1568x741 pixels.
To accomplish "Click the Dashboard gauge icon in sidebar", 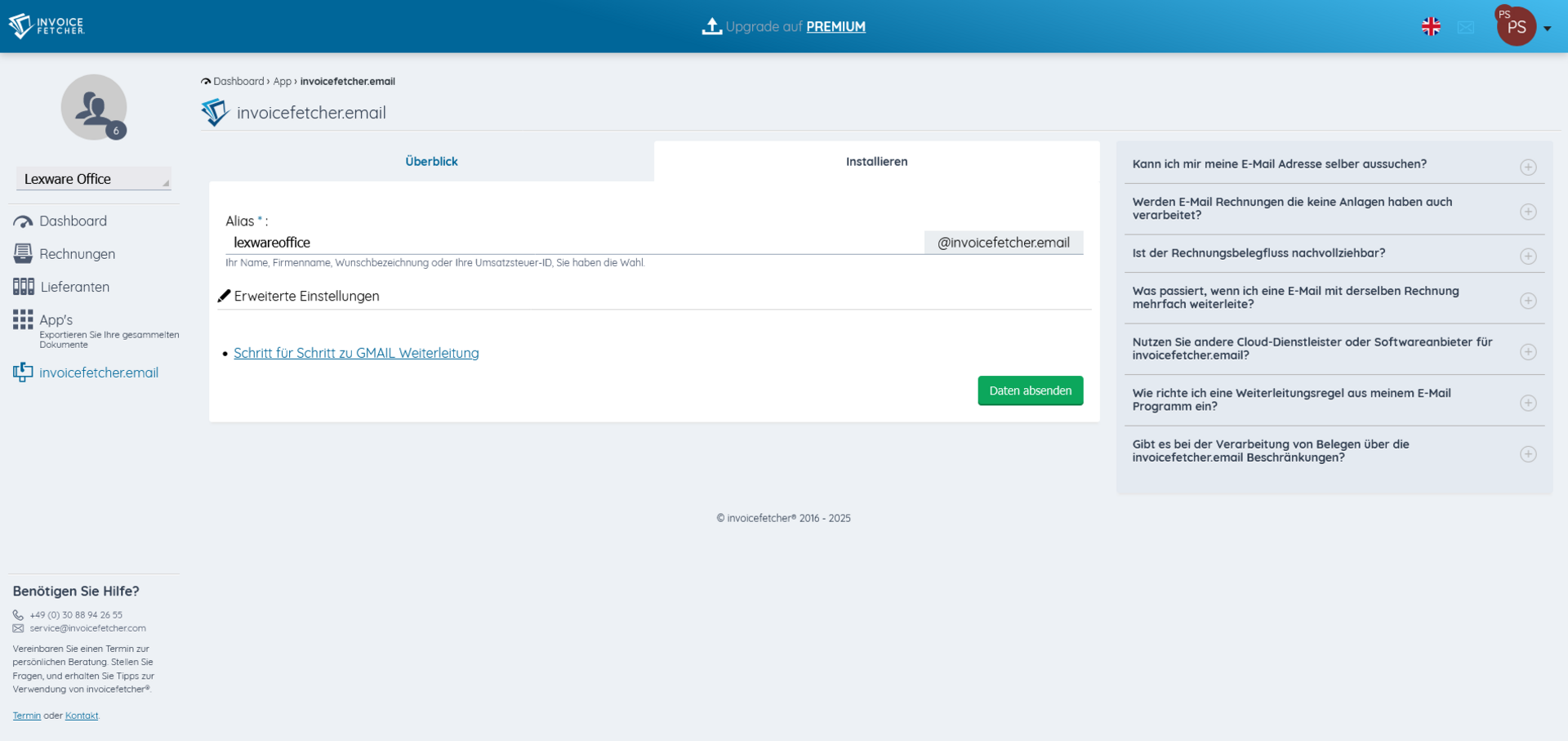I will point(23,221).
